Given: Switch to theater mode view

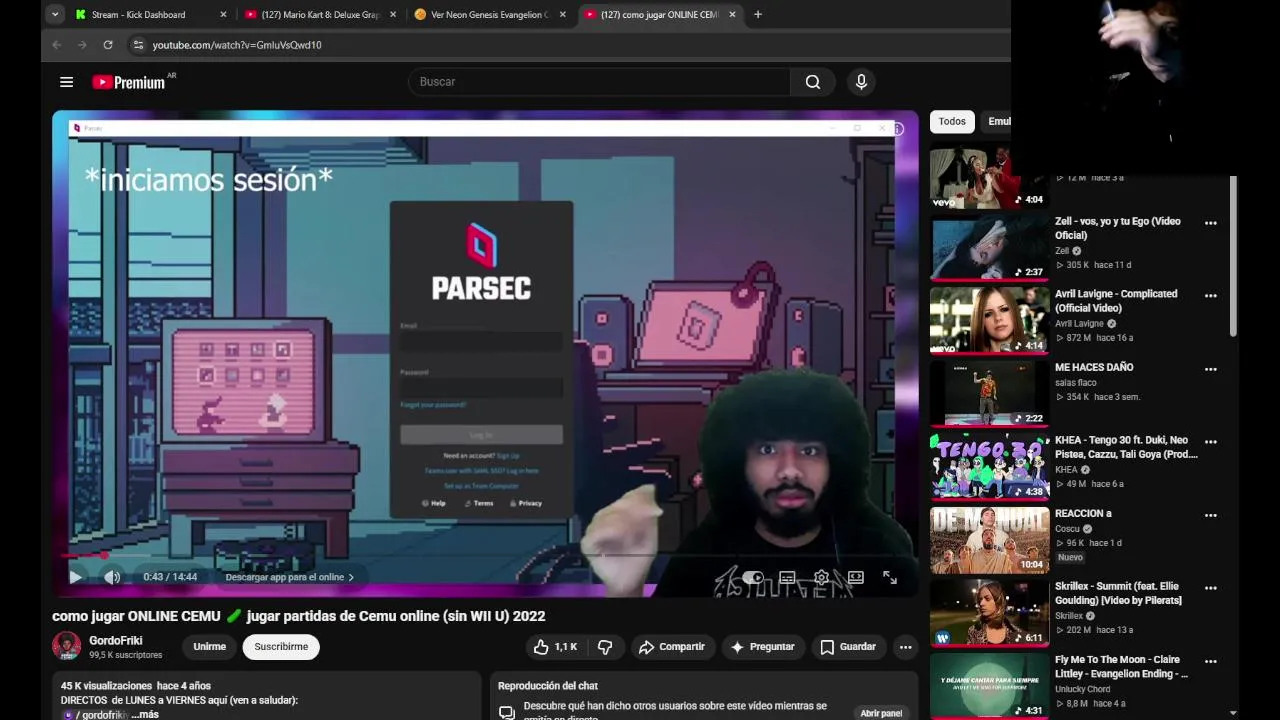Looking at the screenshot, I should pos(855,577).
